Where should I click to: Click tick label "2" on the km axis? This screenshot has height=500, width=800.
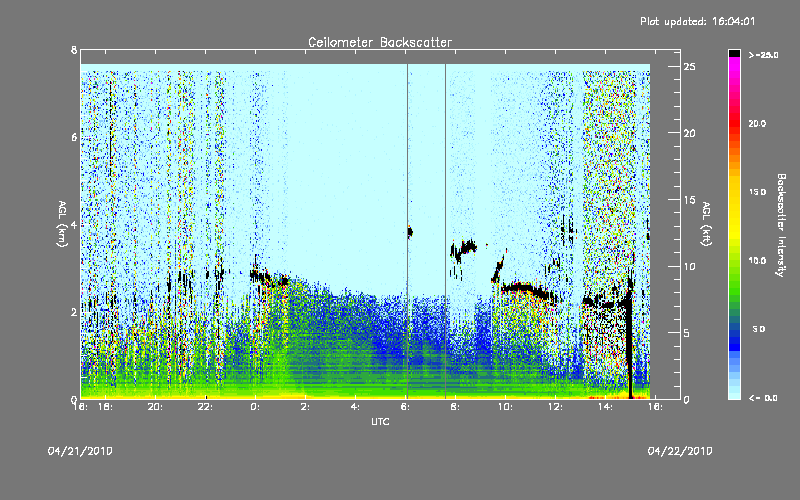(74, 312)
